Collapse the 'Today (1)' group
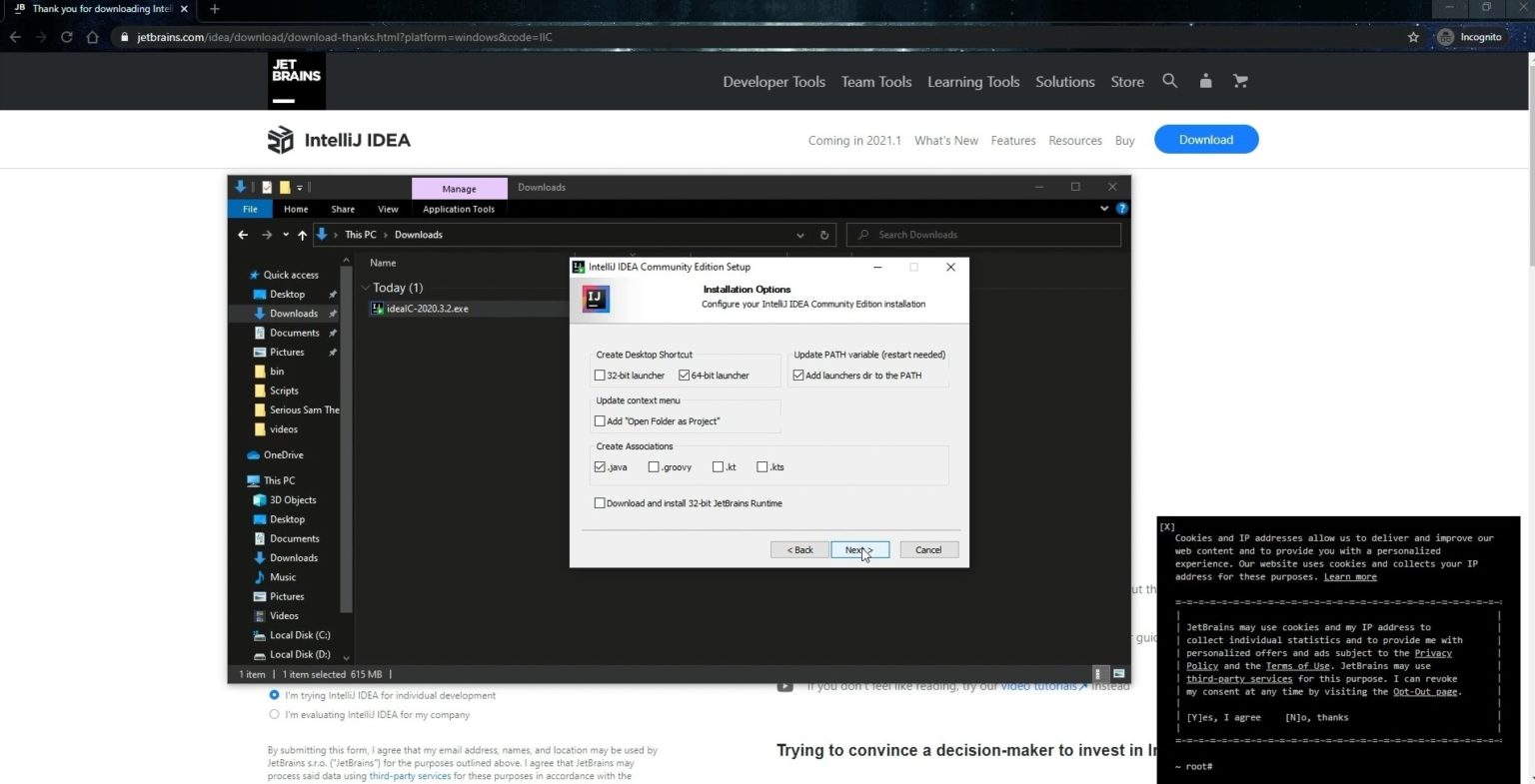The height and width of the screenshot is (784, 1535). tap(366, 288)
